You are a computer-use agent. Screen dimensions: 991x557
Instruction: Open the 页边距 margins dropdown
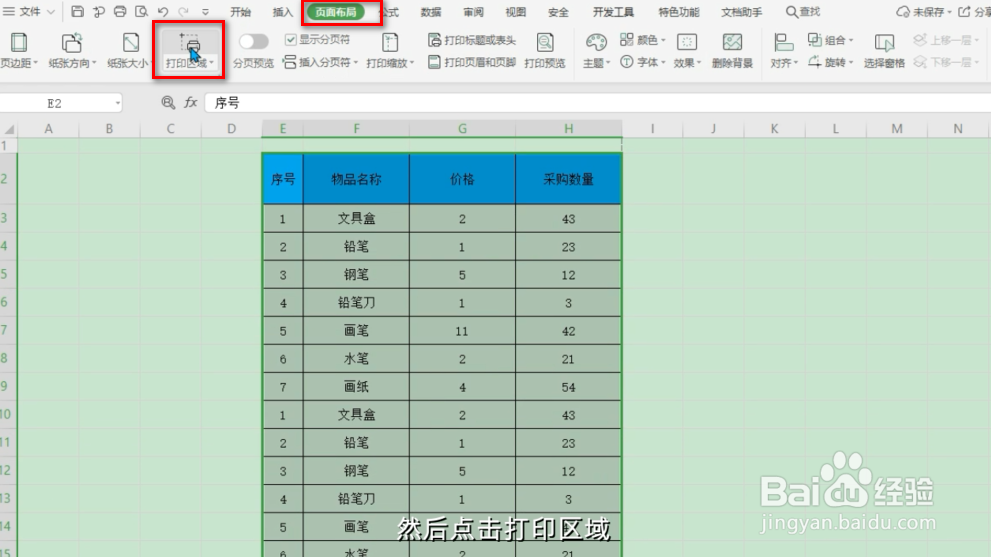[x=18, y=51]
